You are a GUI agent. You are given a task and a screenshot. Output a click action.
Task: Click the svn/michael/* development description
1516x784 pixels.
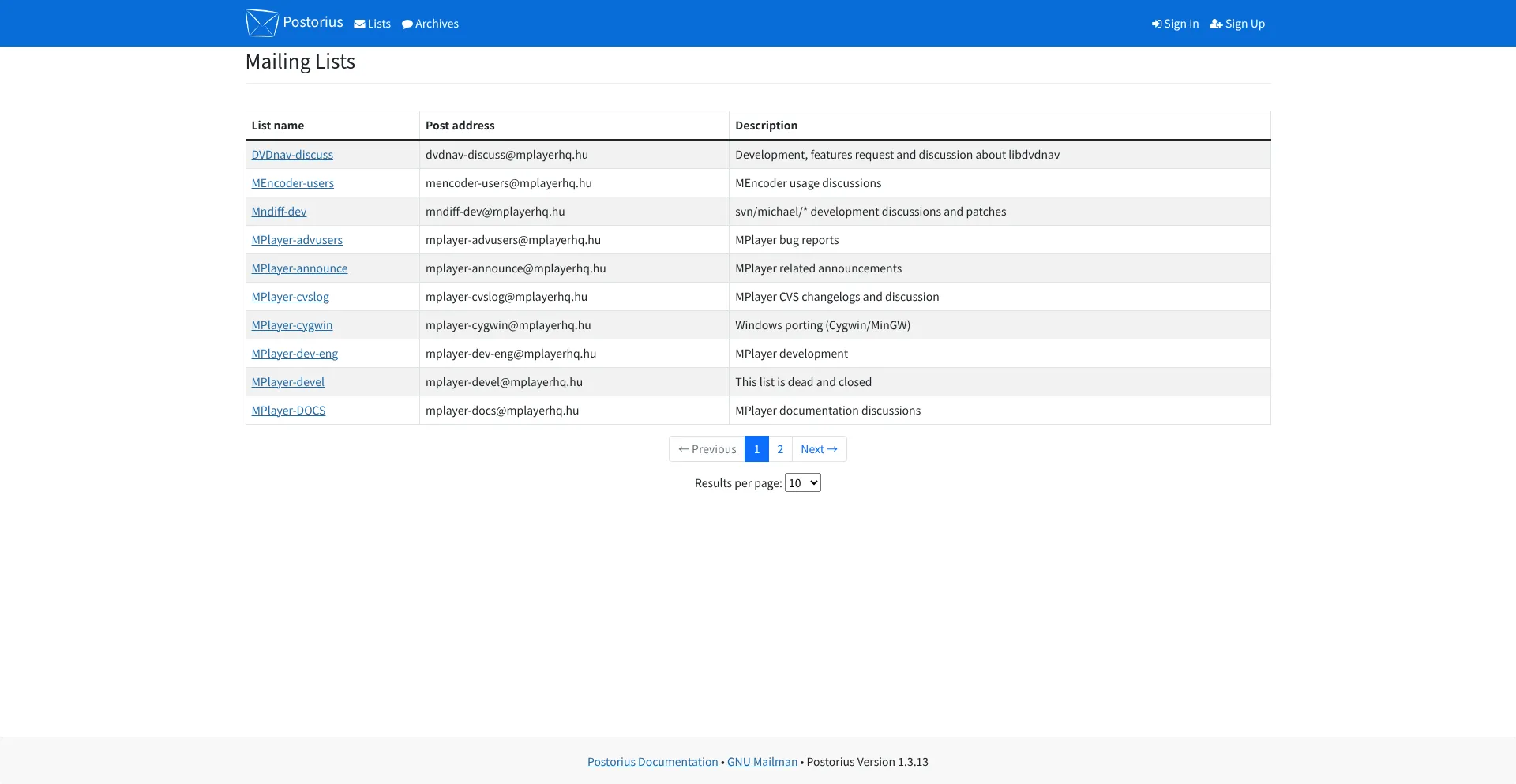pyautogui.click(x=870, y=212)
